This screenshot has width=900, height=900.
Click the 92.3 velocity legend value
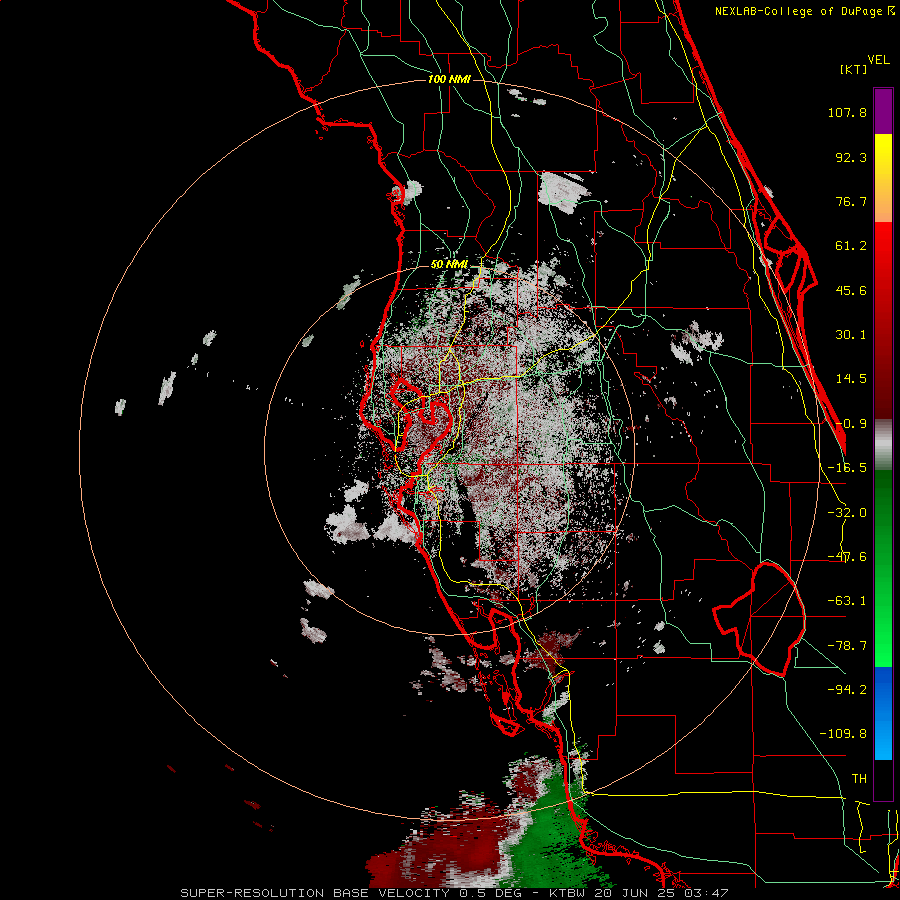pyautogui.click(x=851, y=157)
